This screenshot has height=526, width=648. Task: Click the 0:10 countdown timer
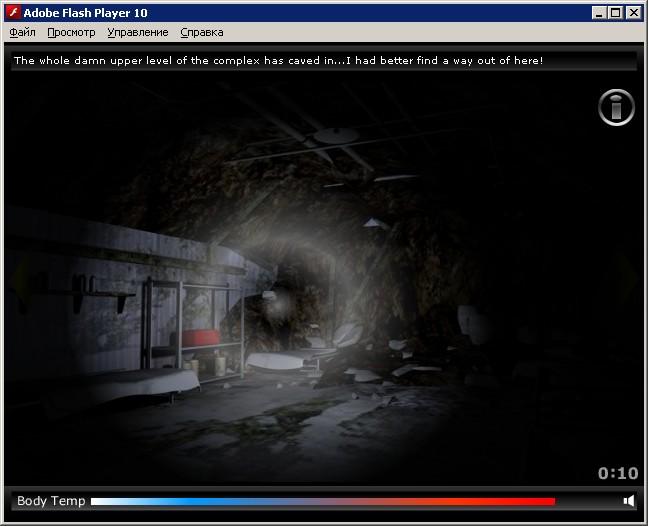[617, 473]
